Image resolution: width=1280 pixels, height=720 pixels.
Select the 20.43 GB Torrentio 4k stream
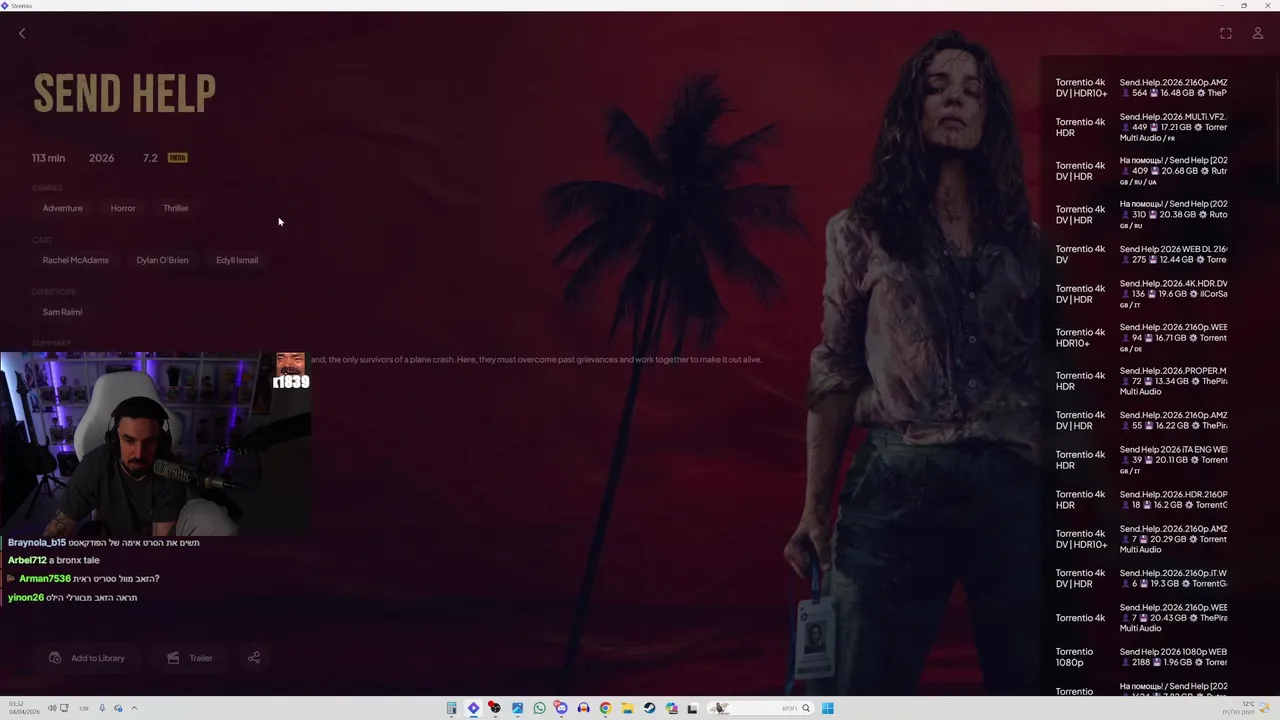[1141, 618]
